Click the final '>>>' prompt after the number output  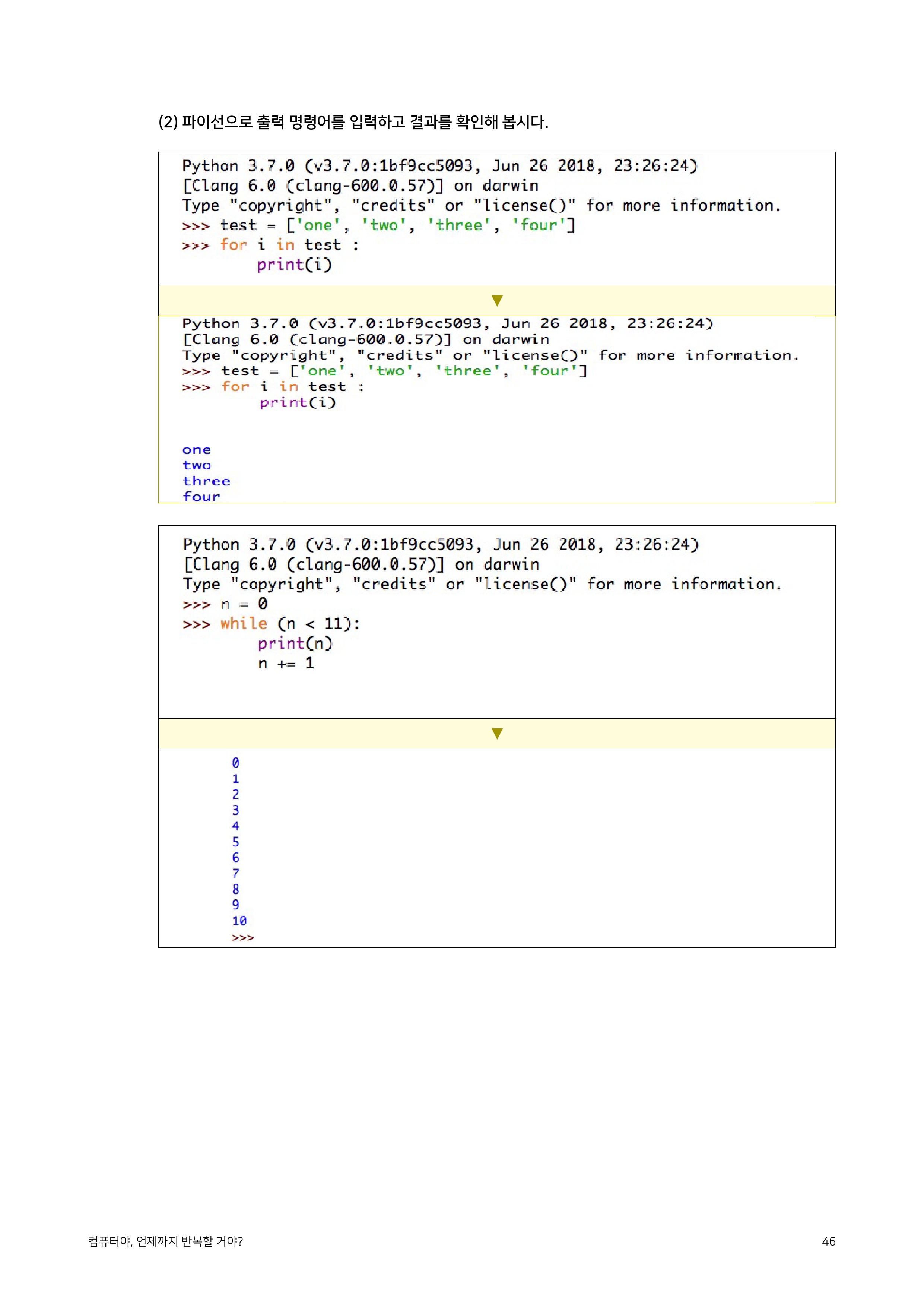pyautogui.click(x=242, y=937)
